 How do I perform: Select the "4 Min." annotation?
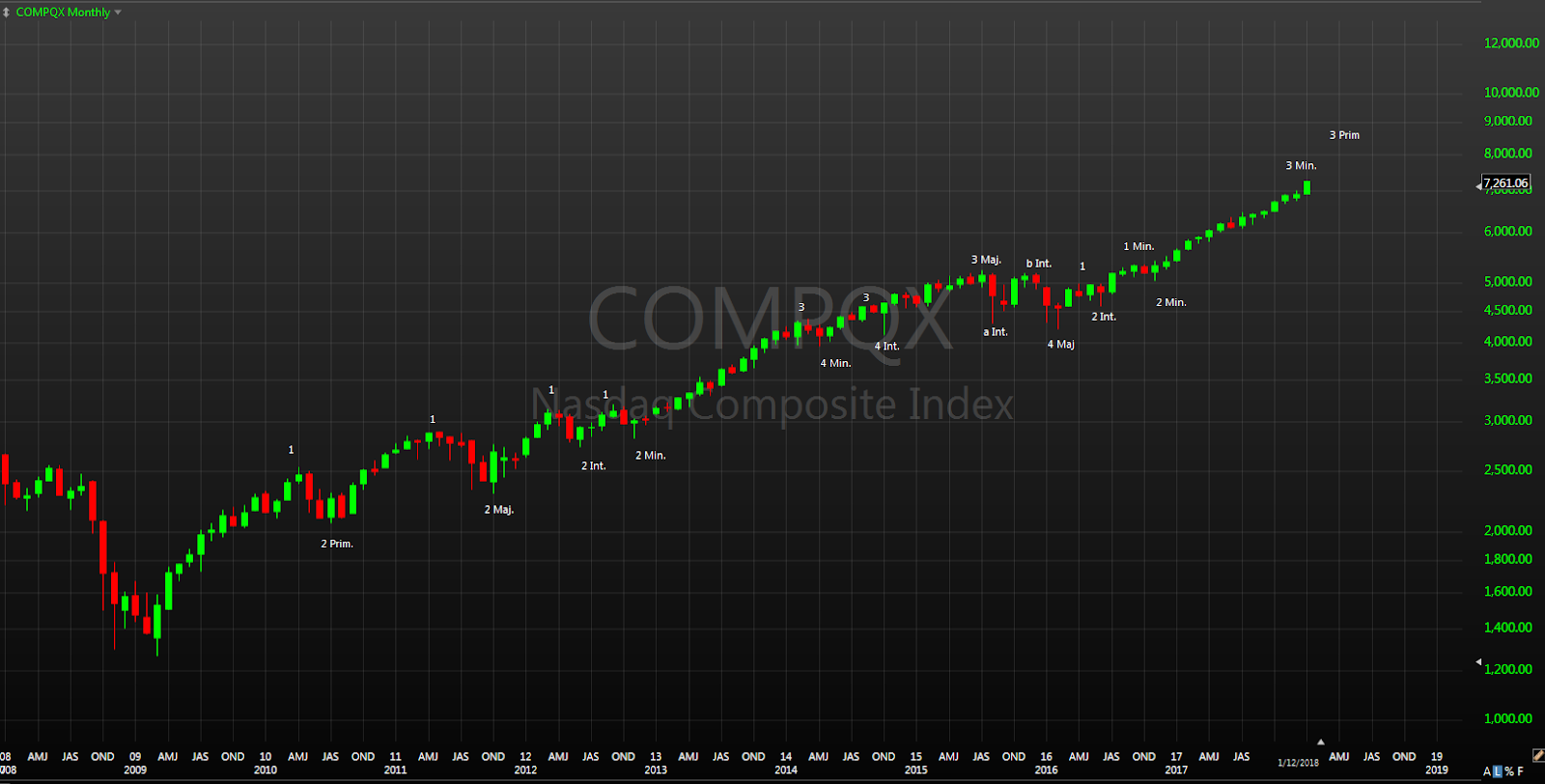tap(835, 364)
